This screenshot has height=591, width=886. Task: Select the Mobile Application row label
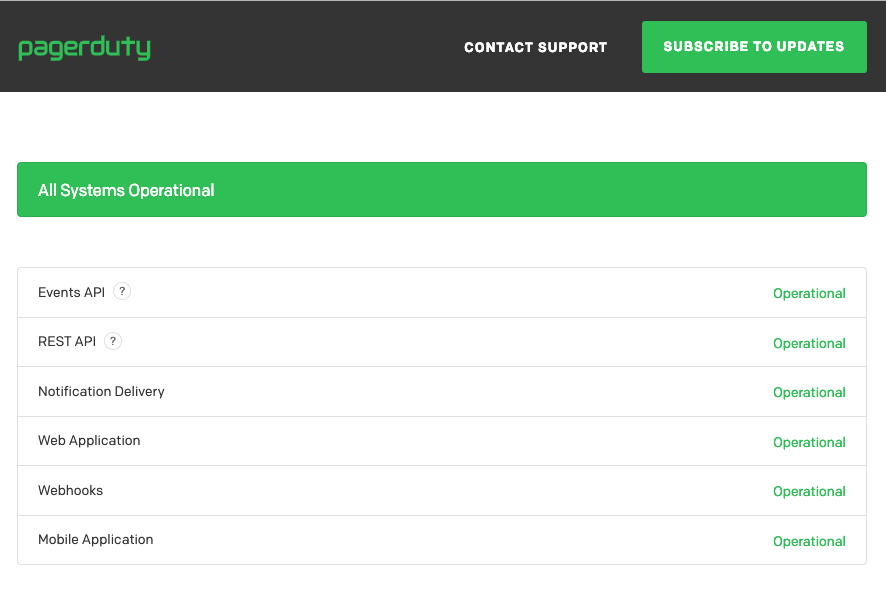(x=95, y=540)
